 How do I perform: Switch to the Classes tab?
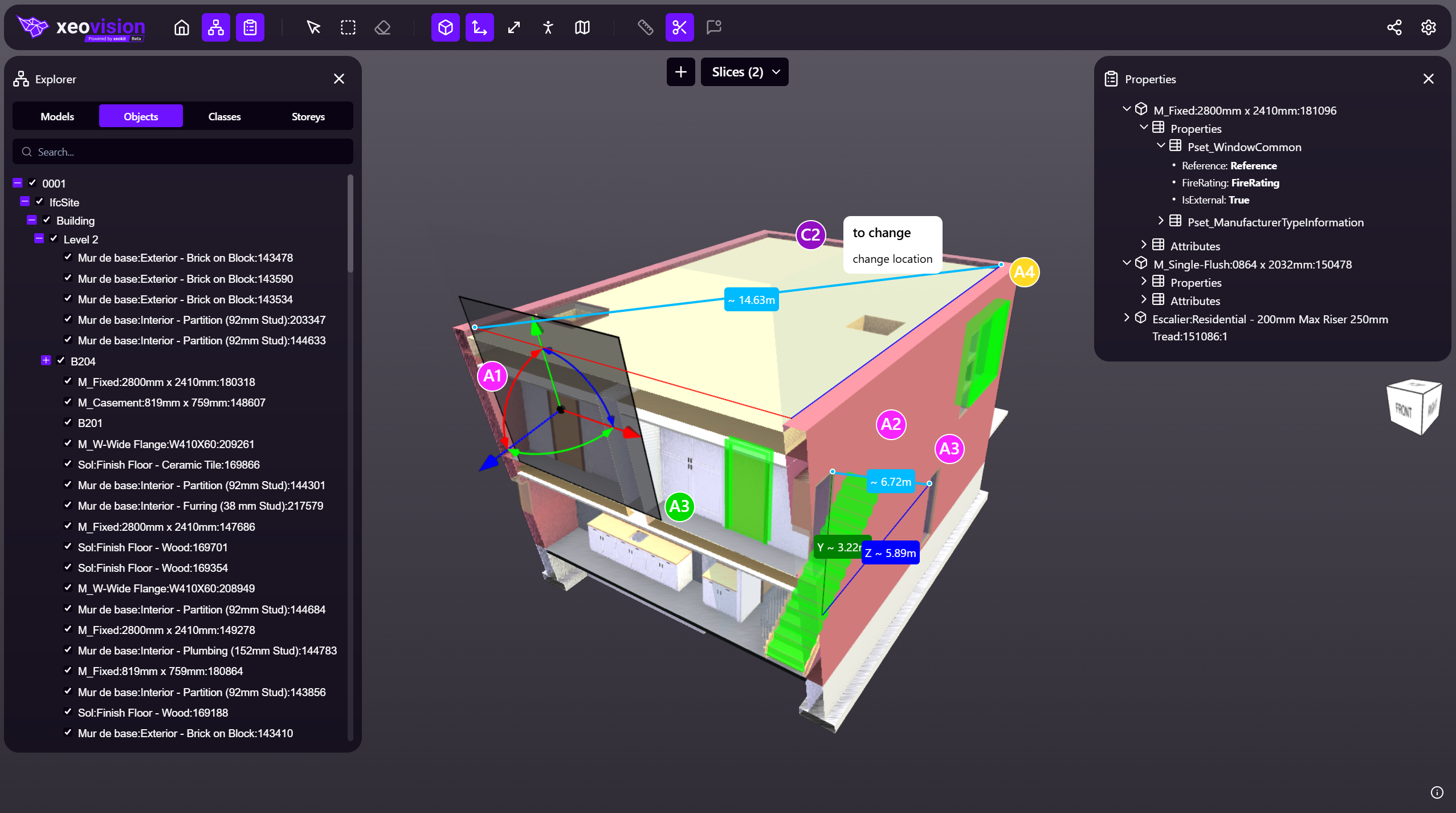tap(224, 116)
